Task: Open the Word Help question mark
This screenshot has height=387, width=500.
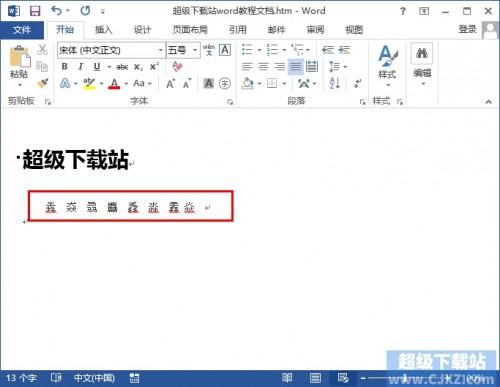Action: [403, 11]
